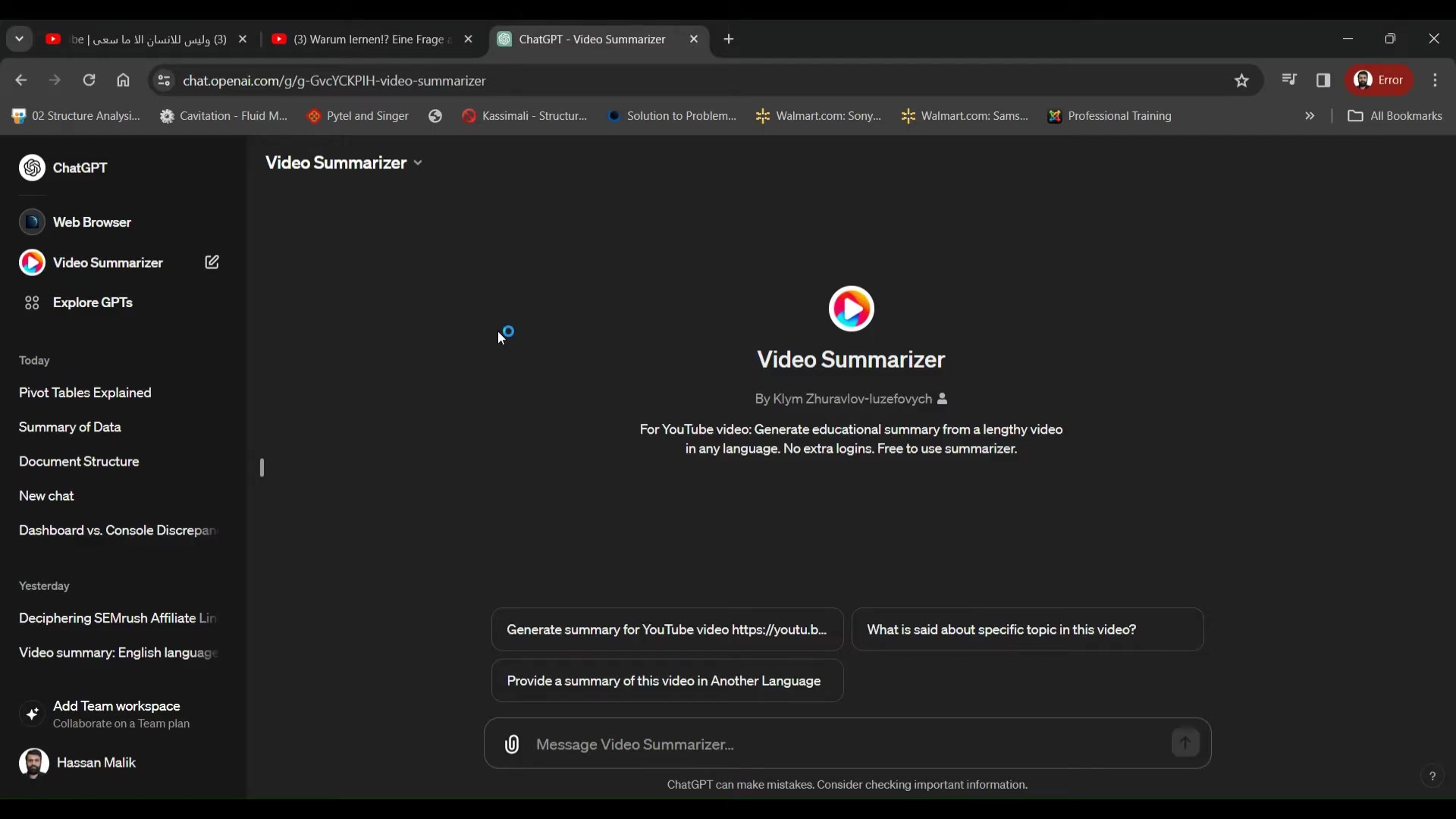
Task: Close the Warum lernen YouTube tab
Action: pos(468,39)
